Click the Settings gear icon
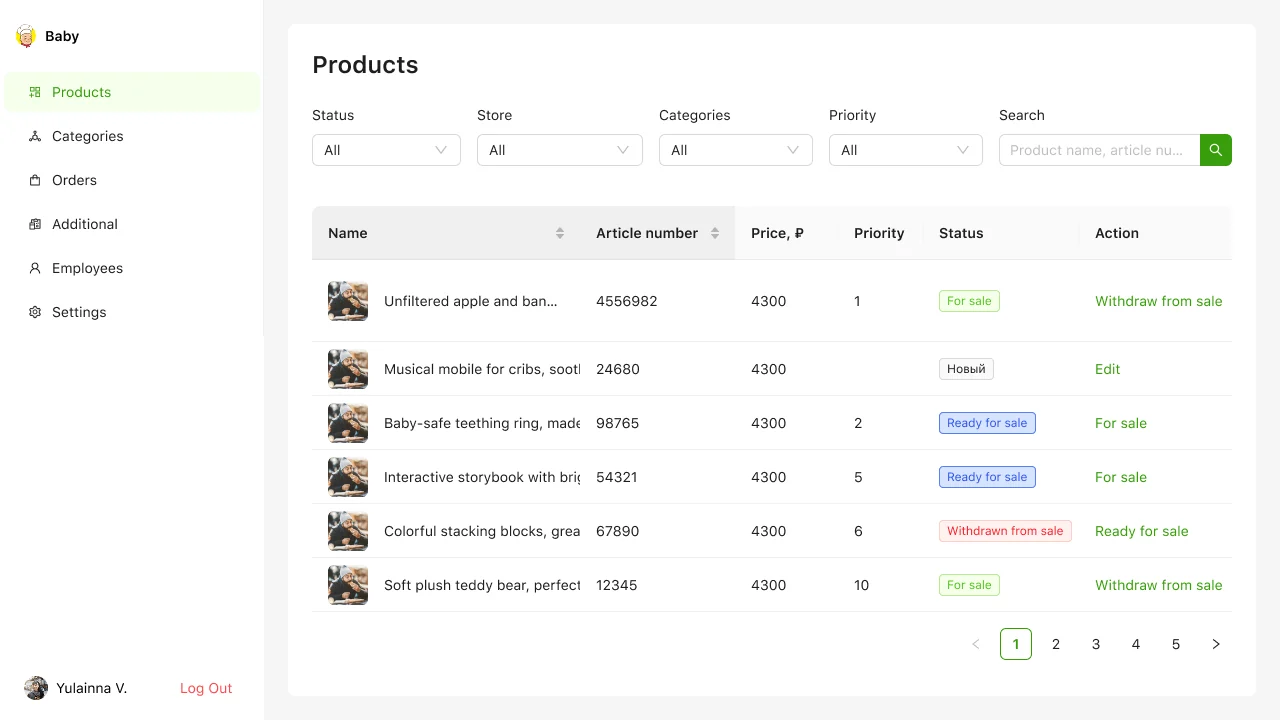Viewport: 1280px width, 720px height. coord(35,312)
